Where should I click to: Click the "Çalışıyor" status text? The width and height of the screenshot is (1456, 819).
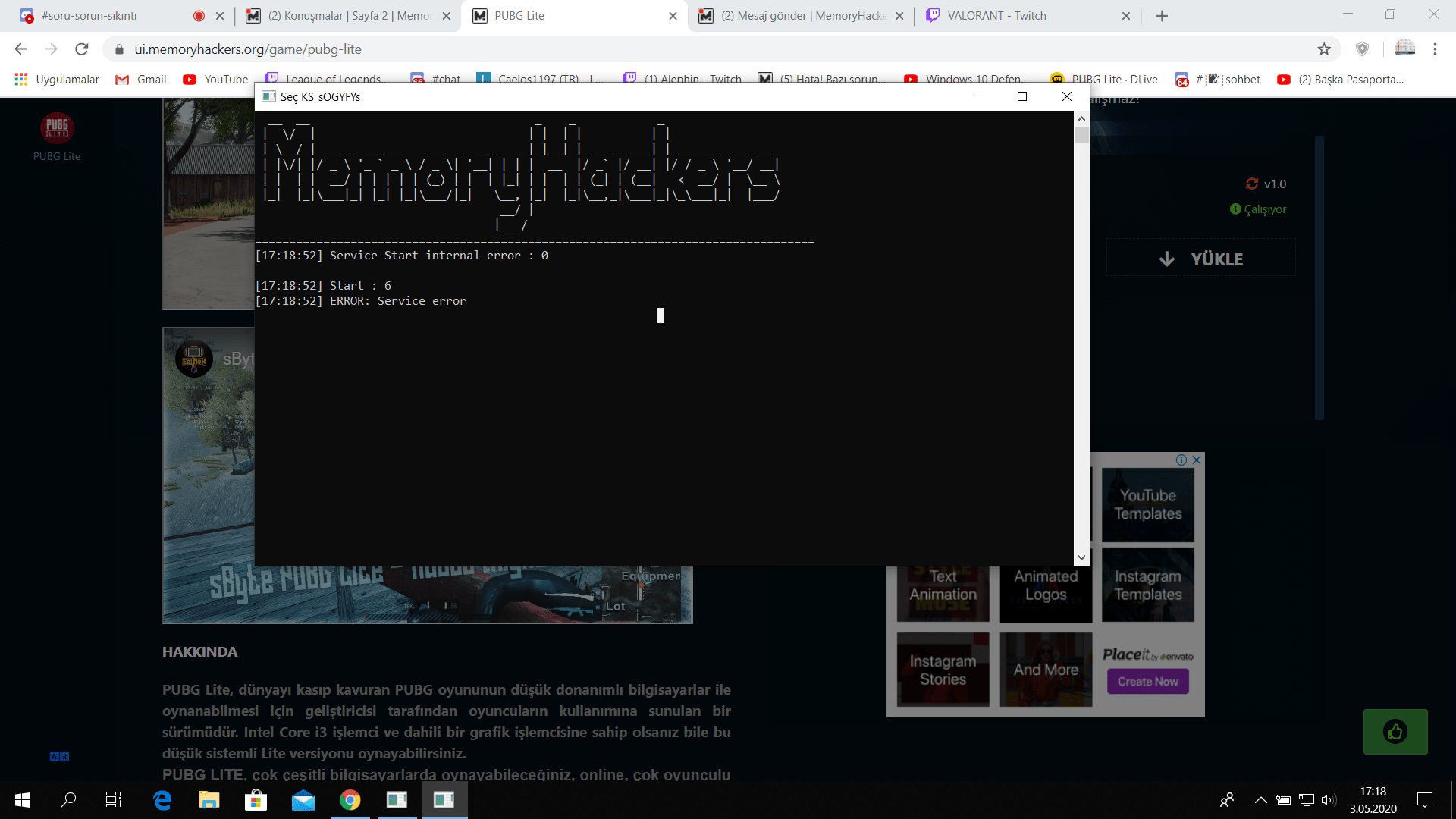pos(1265,209)
